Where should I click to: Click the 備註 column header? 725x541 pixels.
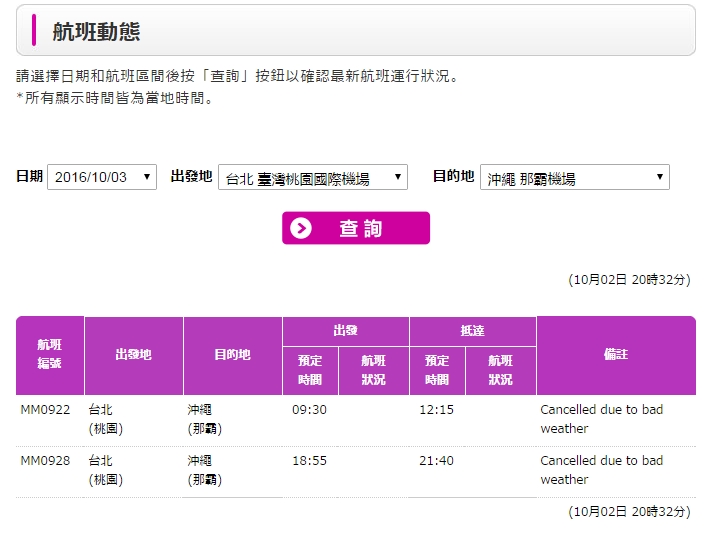pyautogui.click(x=616, y=355)
